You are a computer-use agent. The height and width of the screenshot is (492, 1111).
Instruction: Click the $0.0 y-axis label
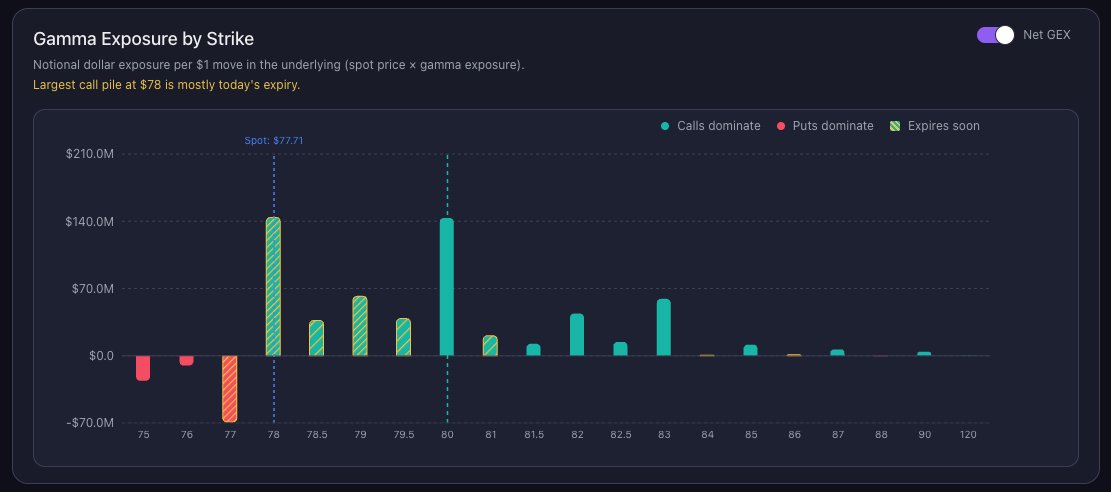click(x=101, y=356)
